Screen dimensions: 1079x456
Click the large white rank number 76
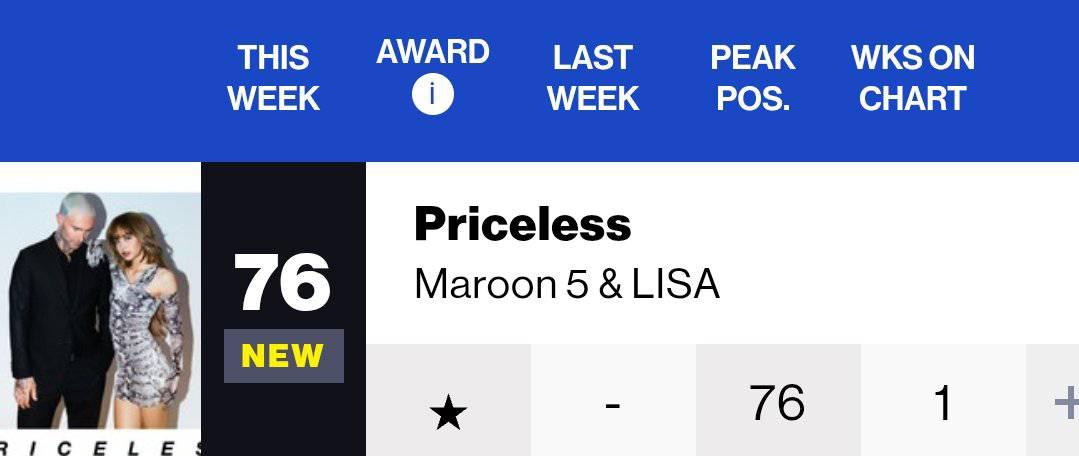(x=282, y=283)
